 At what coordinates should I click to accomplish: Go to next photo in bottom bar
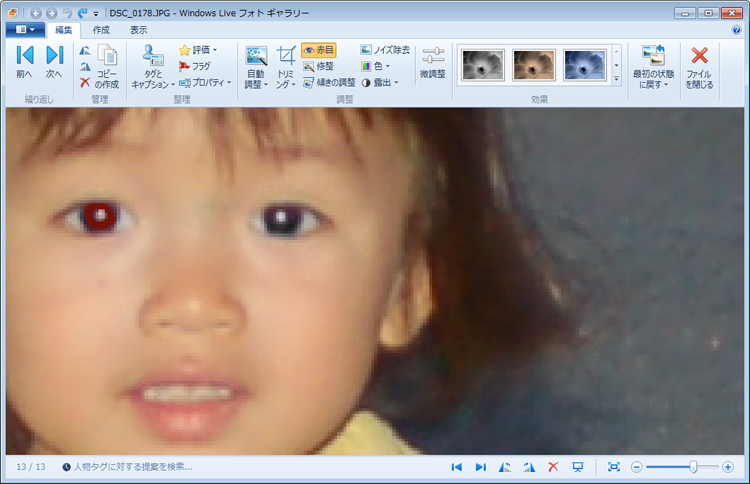(481, 467)
